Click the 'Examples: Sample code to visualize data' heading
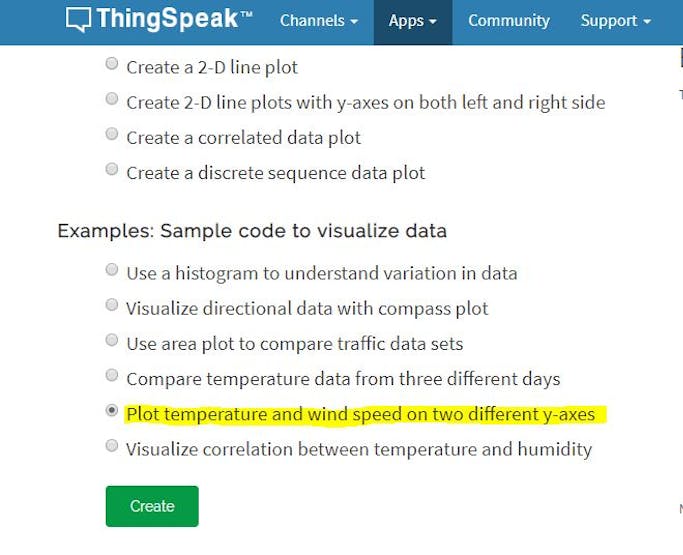This screenshot has width=683, height=555. (251, 231)
